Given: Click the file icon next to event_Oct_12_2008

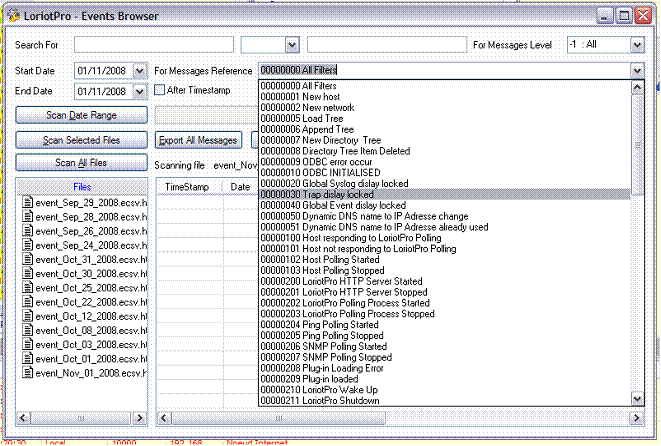Looking at the screenshot, I should coord(27,316).
